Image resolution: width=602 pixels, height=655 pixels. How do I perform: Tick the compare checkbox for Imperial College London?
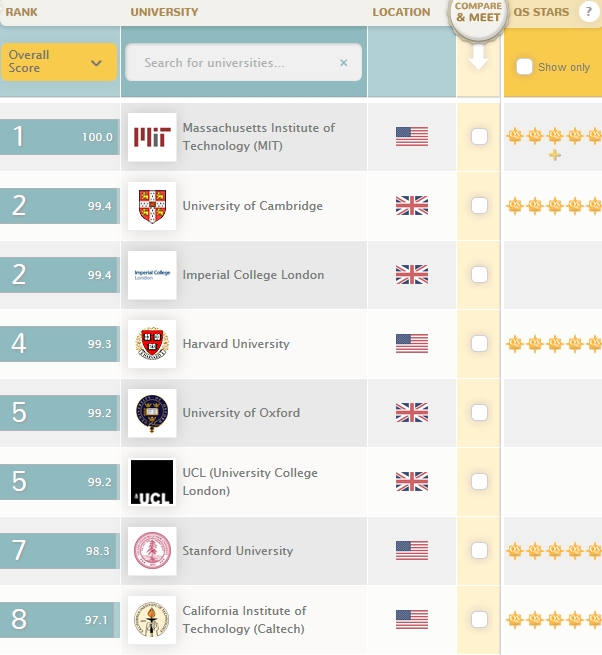click(479, 274)
